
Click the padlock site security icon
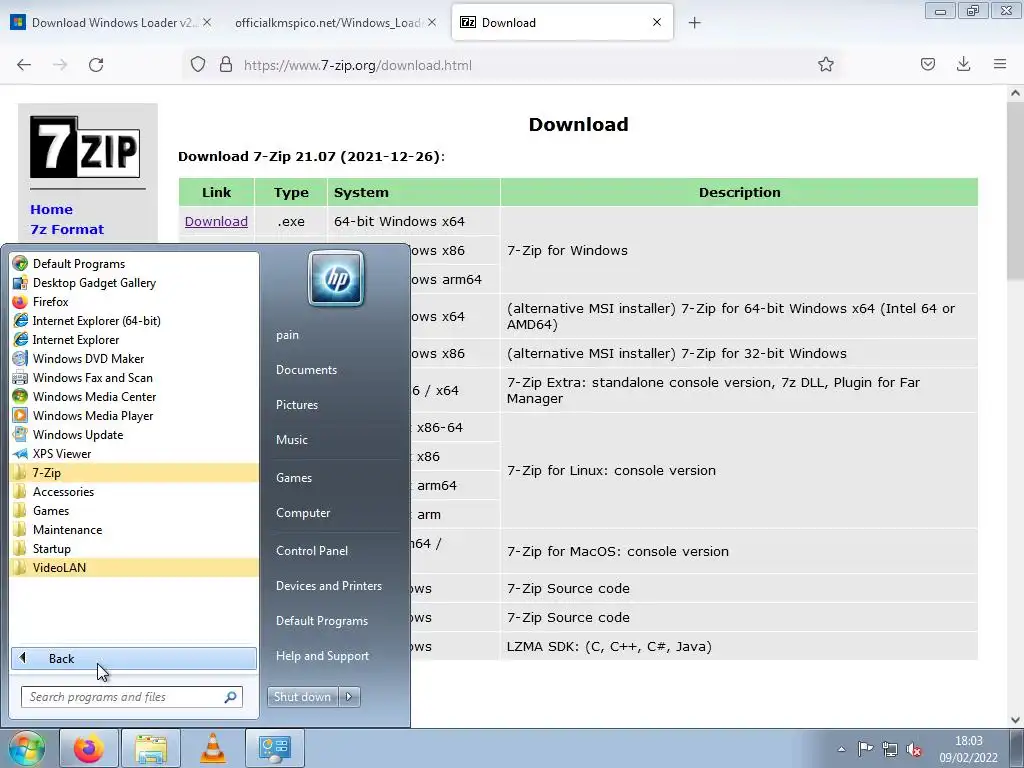(x=226, y=65)
